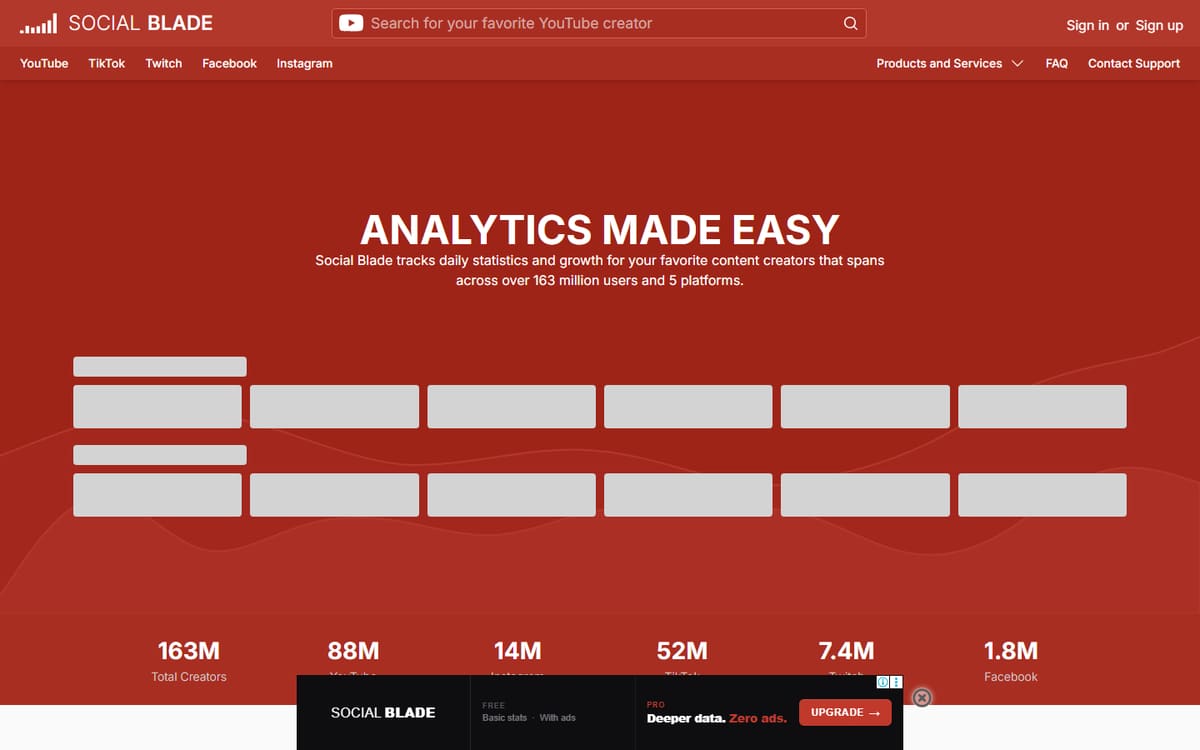Click the 14M stat value
This screenshot has height=750, width=1200.
click(517, 651)
